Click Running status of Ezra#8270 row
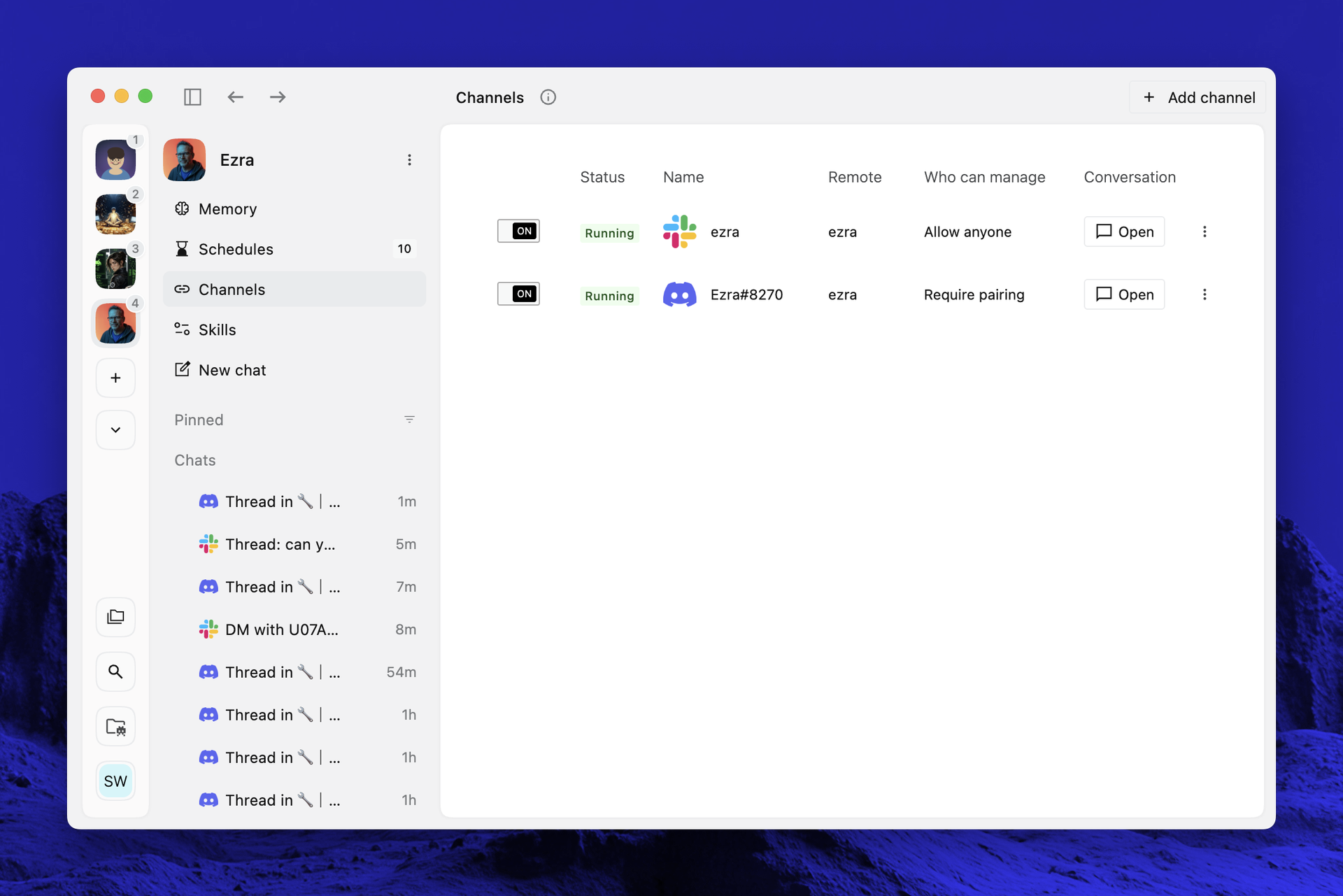The width and height of the screenshot is (1343, 896). pos(609,296)
